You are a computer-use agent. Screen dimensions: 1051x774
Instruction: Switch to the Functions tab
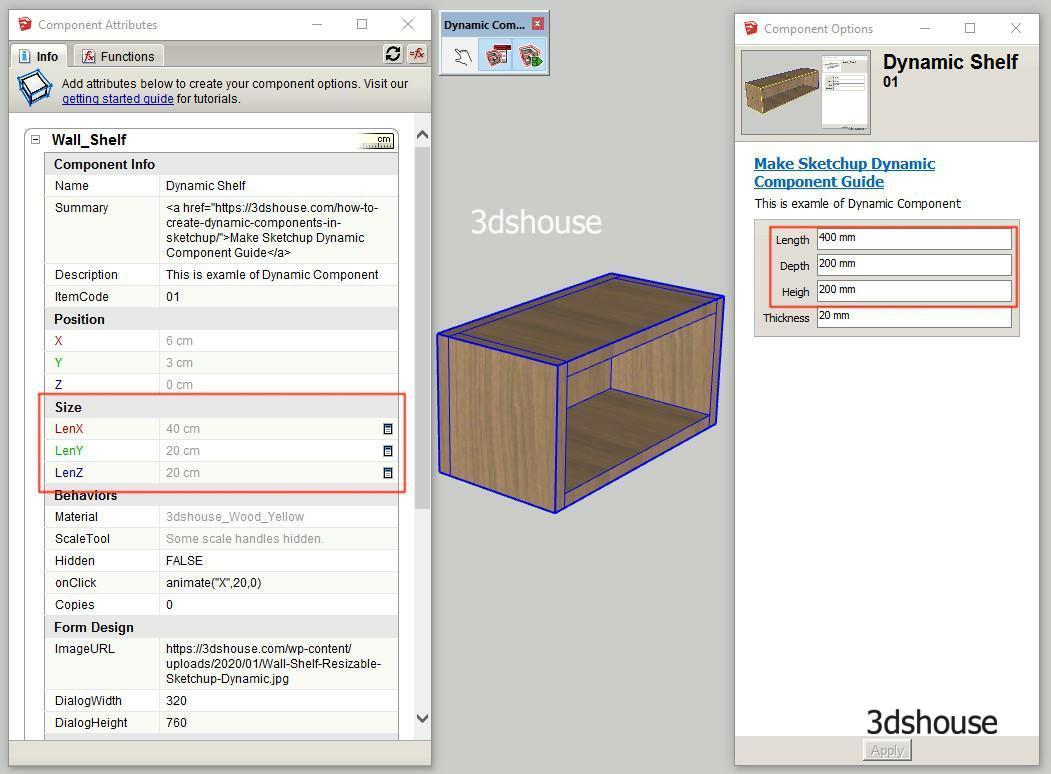(x=118, y=56)
